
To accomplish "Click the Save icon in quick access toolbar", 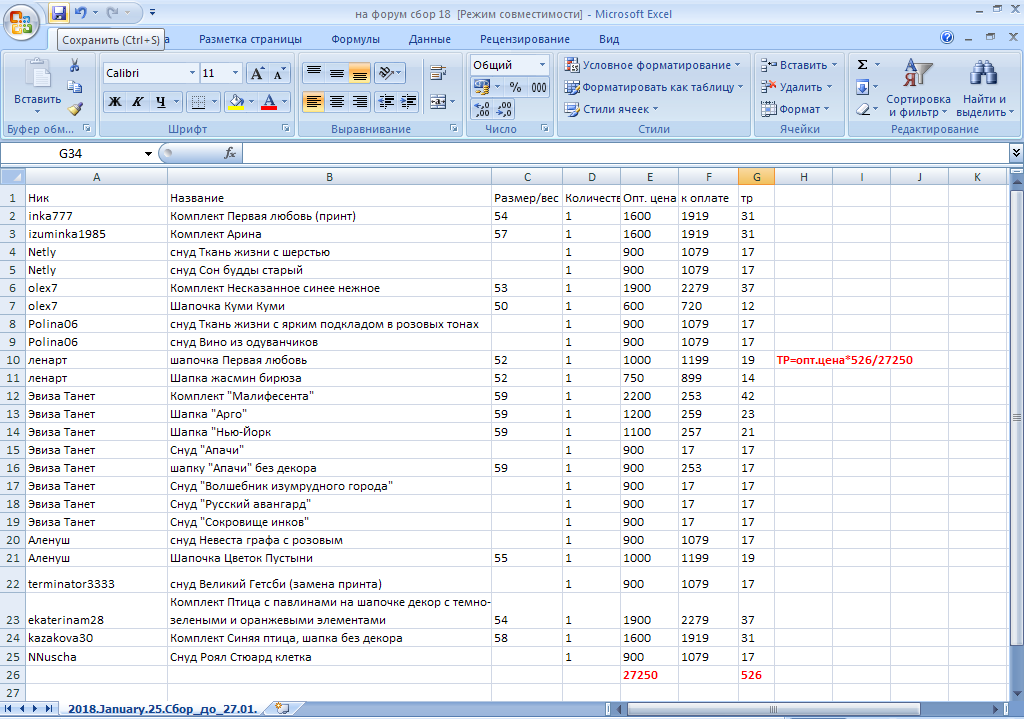I will [x=59, y=13].
